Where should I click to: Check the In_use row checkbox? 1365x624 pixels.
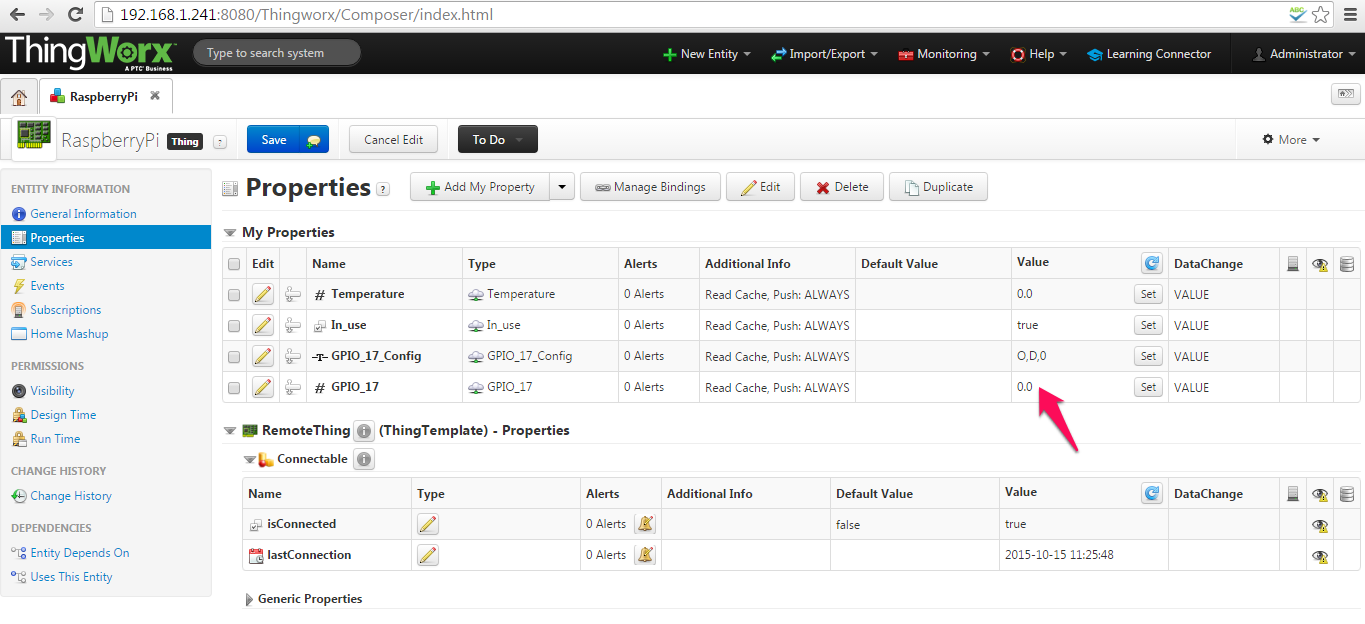click(234, 326)
